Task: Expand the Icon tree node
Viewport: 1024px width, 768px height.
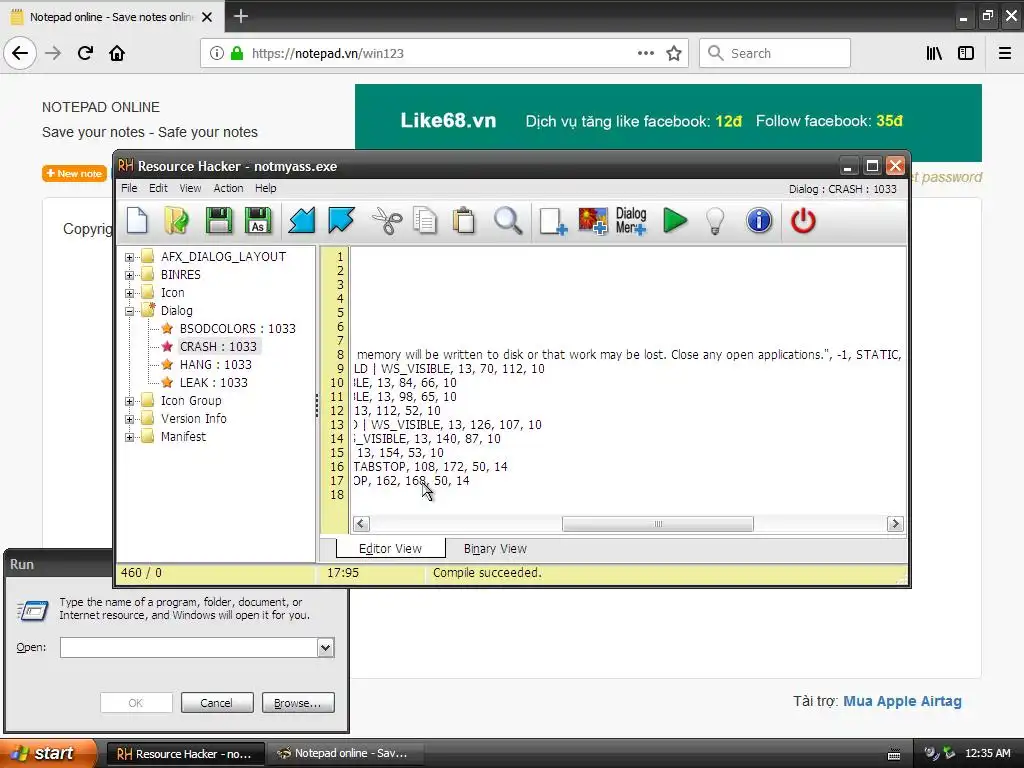Action: coord(129,293)
